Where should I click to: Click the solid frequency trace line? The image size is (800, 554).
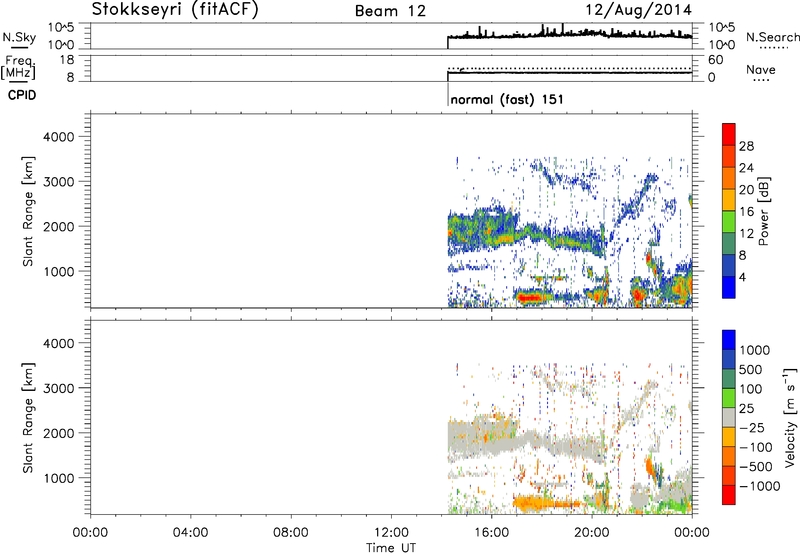coord(569,72)
